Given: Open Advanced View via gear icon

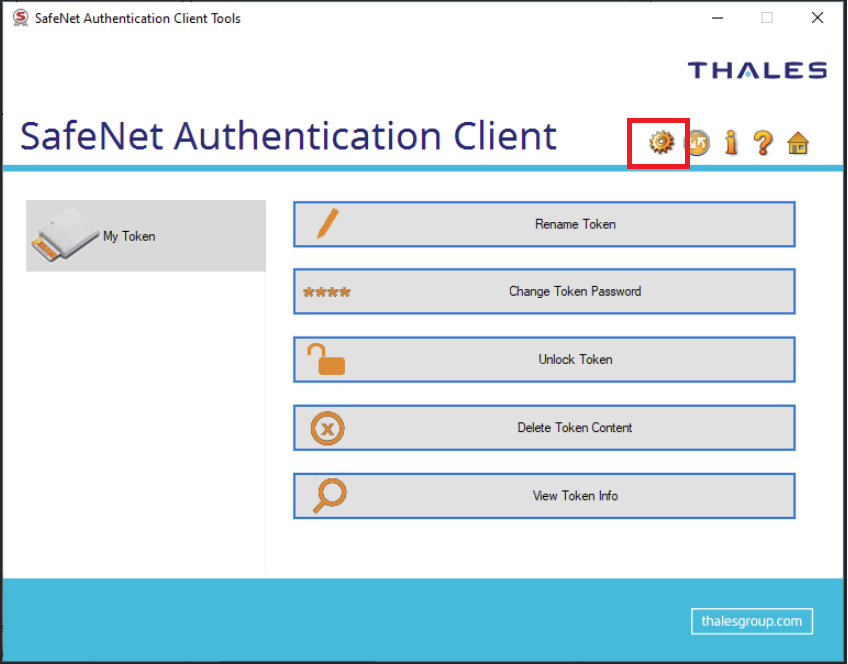Looking at the screenshot, I should [x=661, y=143].
